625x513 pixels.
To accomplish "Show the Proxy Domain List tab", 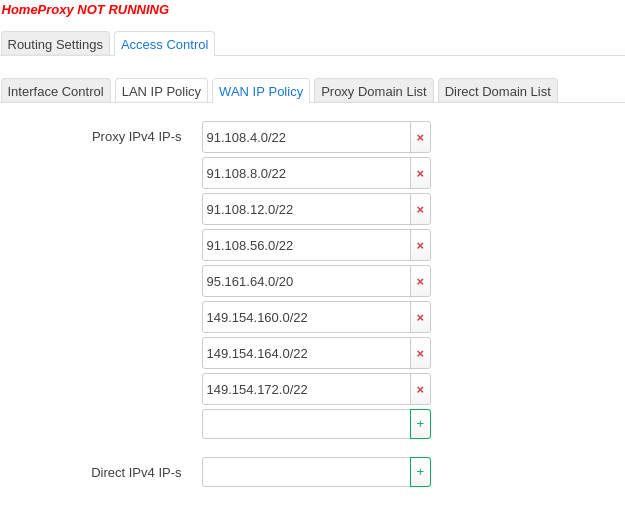I will [373, 91].
